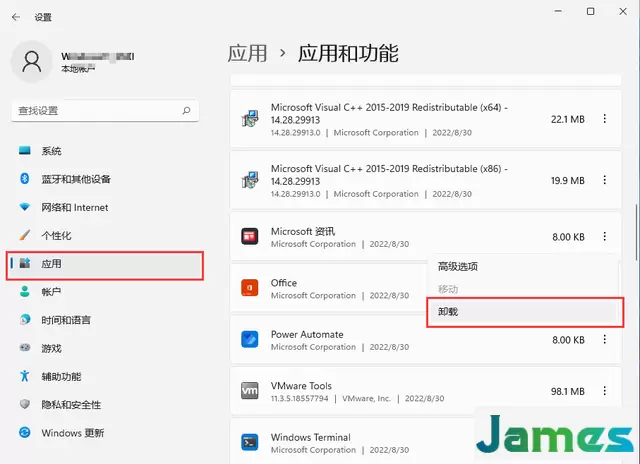The image size is (640, 464).
Task: Focus the 查找设置 search box
Action: [105, 111]
